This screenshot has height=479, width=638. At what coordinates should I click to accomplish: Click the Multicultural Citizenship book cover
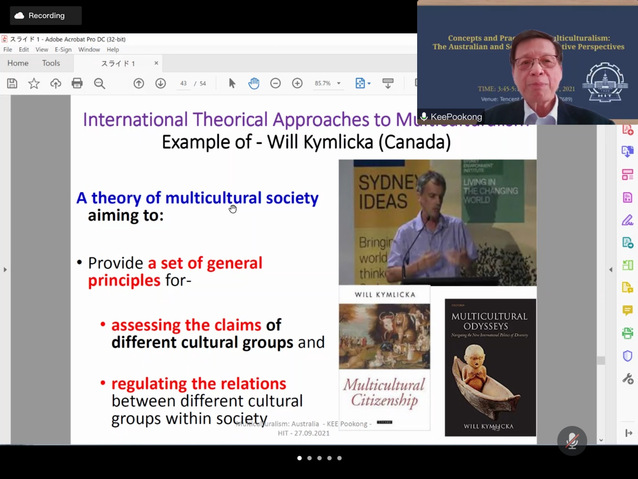click(x=385, y=358)
